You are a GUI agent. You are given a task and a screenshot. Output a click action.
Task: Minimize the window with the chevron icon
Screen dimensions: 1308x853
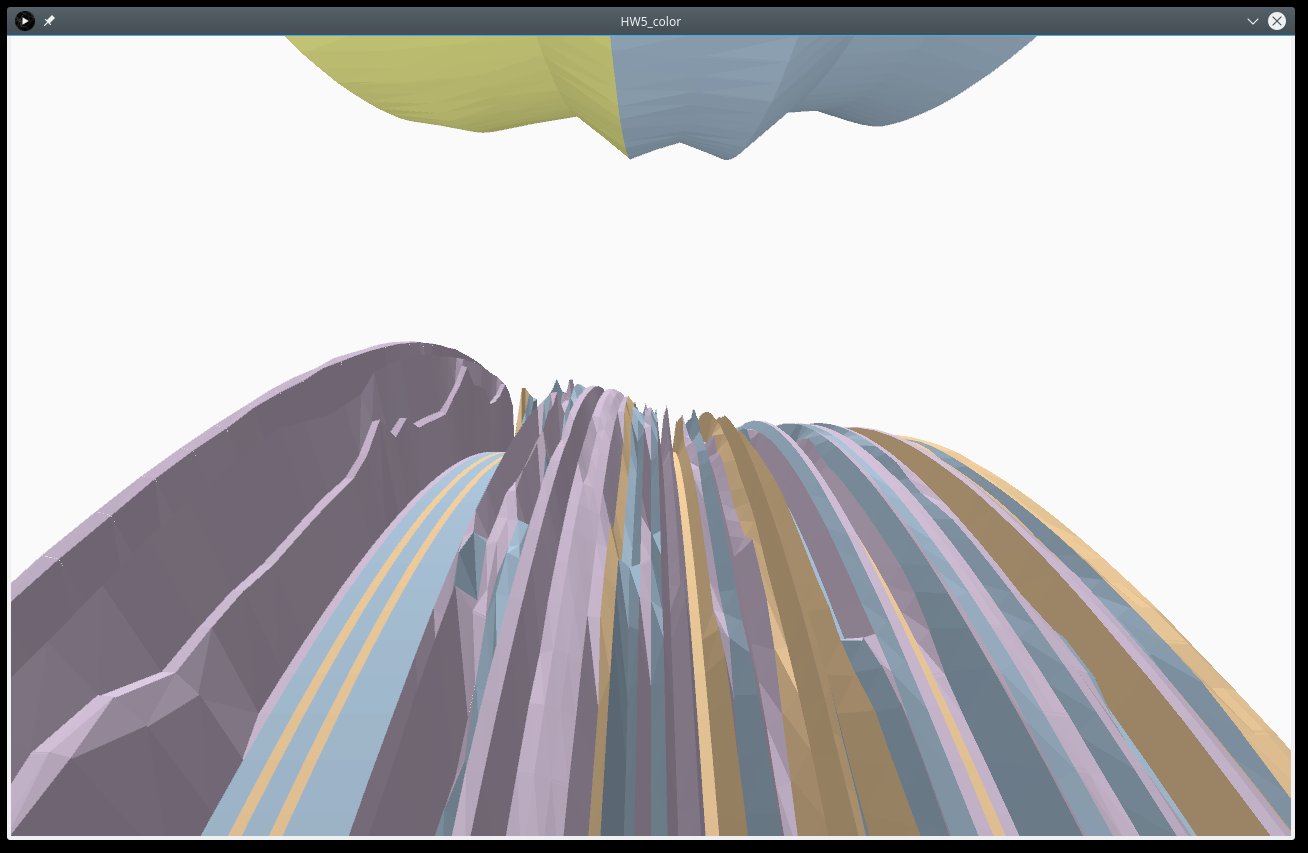(1252, 21)
